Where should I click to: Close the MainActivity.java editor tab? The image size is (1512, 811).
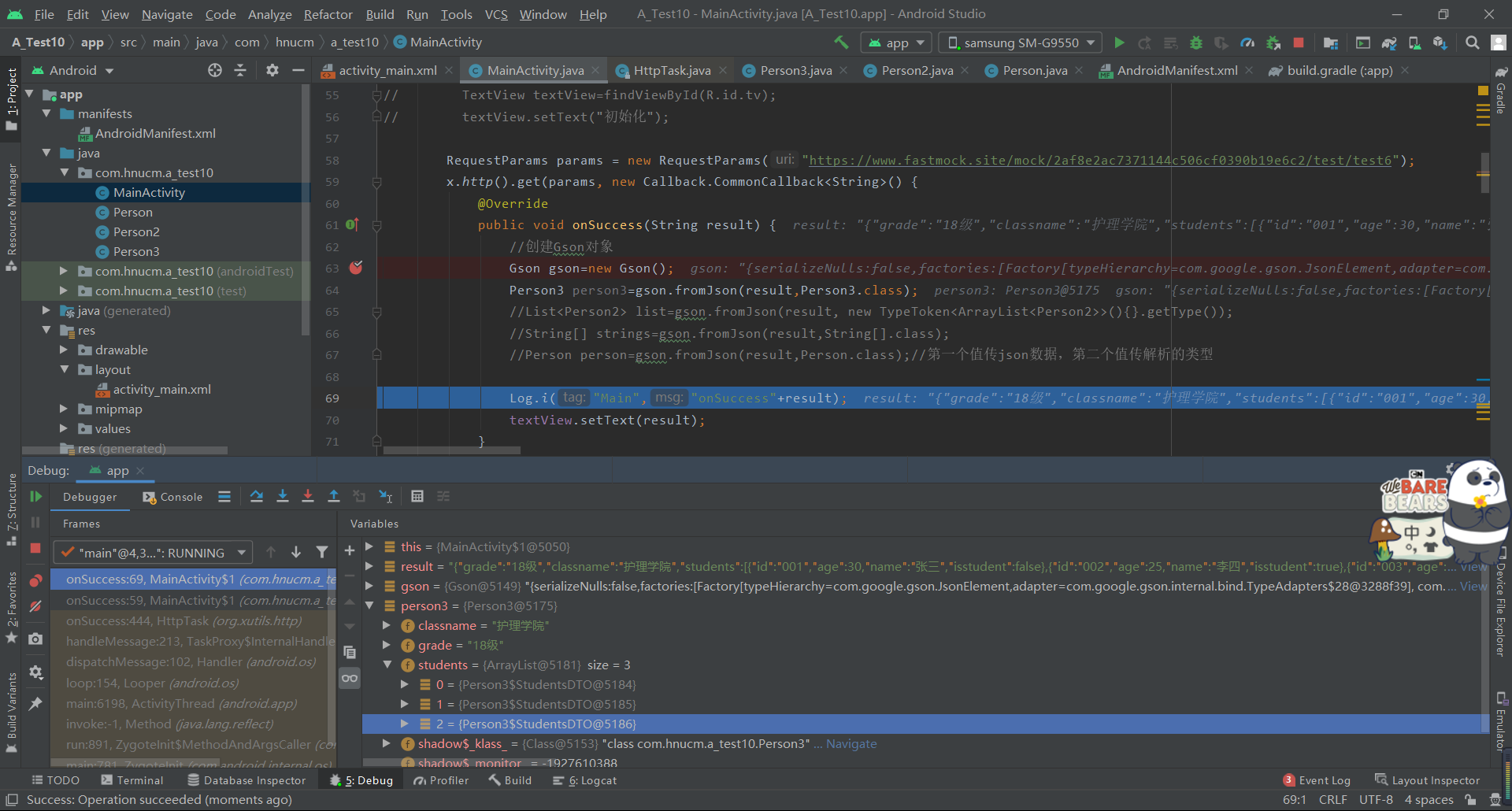(595, 70)
